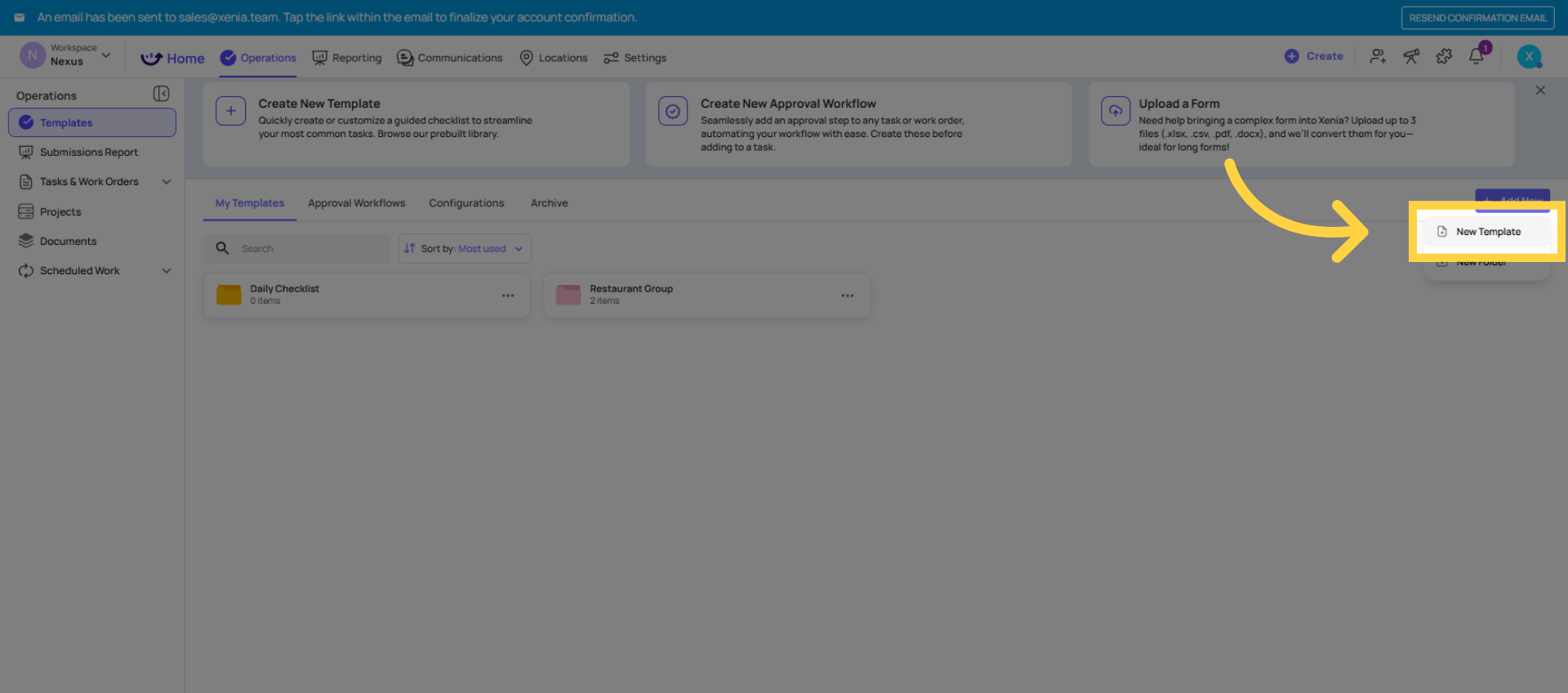Go to the Home logo link
Viewport: 1568px width, 693px height.
click(172, 58)
